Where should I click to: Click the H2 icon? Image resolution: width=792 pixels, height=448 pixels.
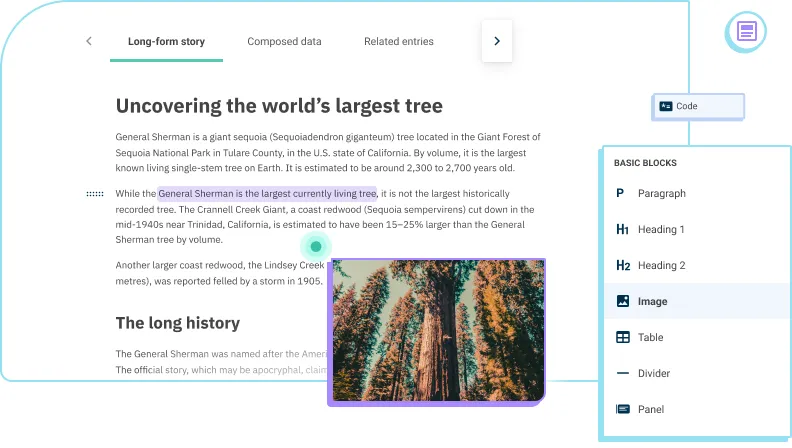[x=623, y=265]
